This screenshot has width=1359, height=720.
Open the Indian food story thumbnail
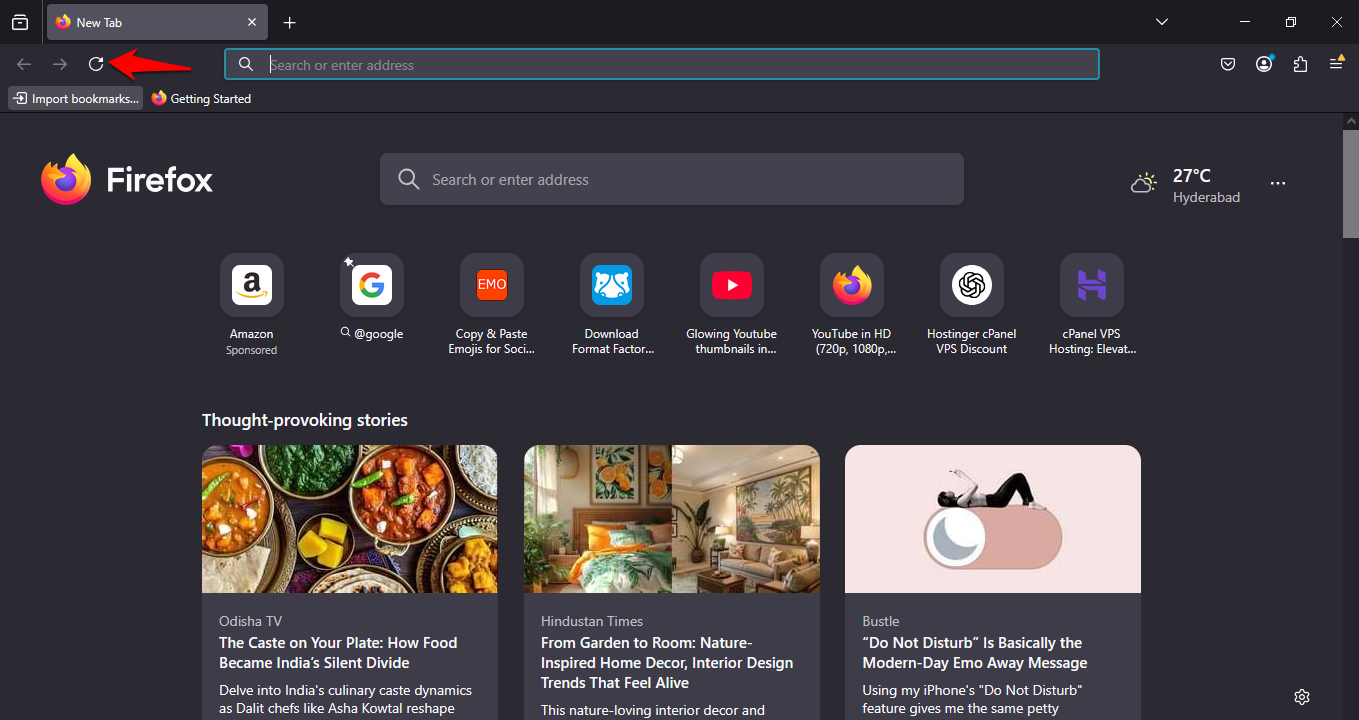click(x=349, y=519)
